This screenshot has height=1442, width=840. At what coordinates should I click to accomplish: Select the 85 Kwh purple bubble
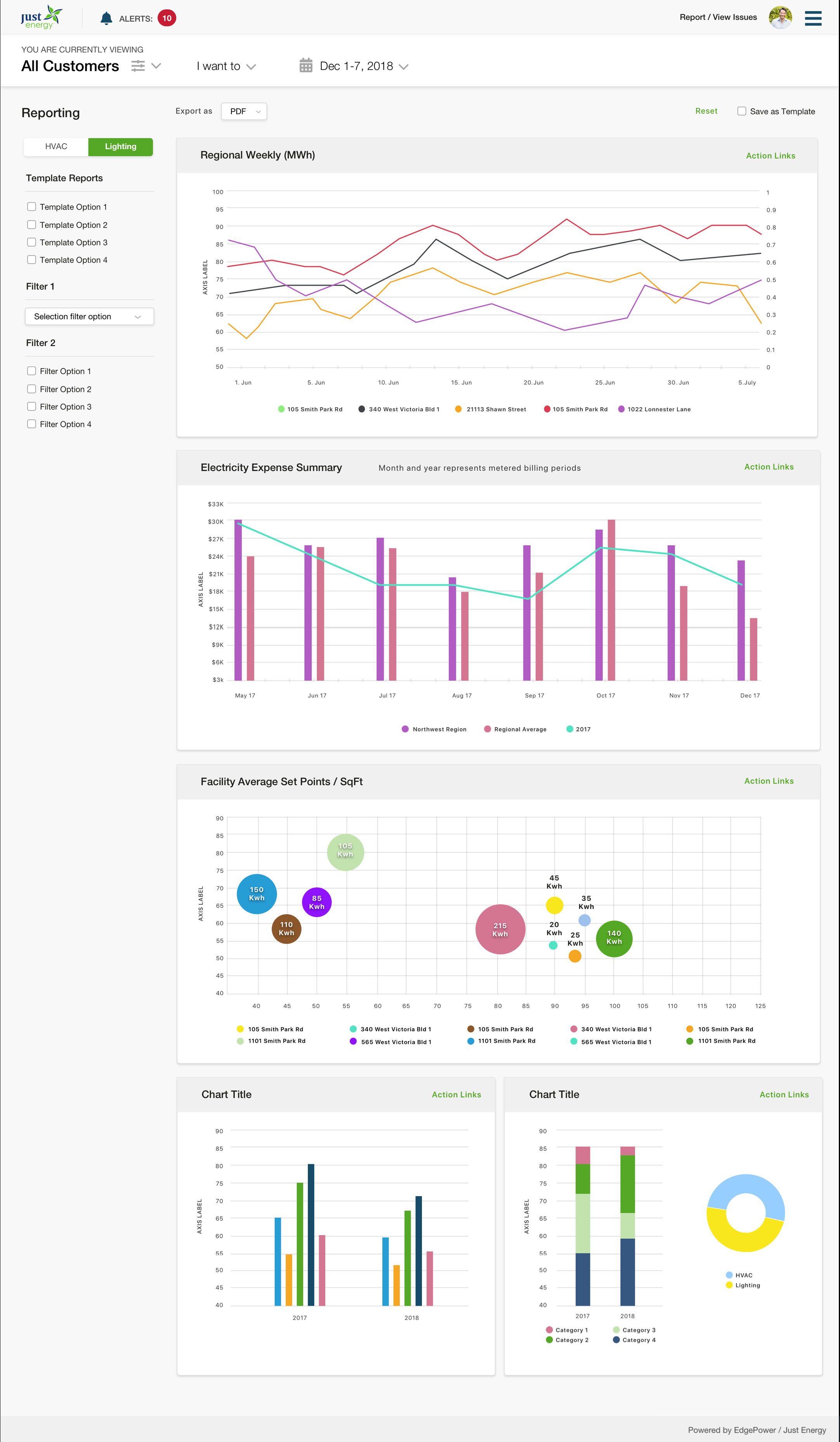[x=317, y=903]
